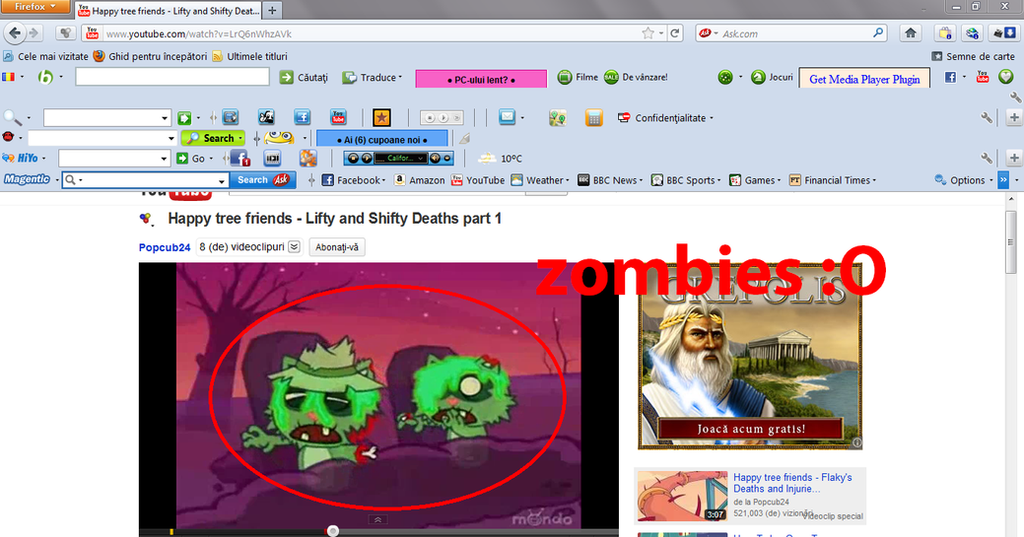The height and width of the screenshot is (537, 1024).
Task: Open the Firefox menu button
Action: (35, 7)
